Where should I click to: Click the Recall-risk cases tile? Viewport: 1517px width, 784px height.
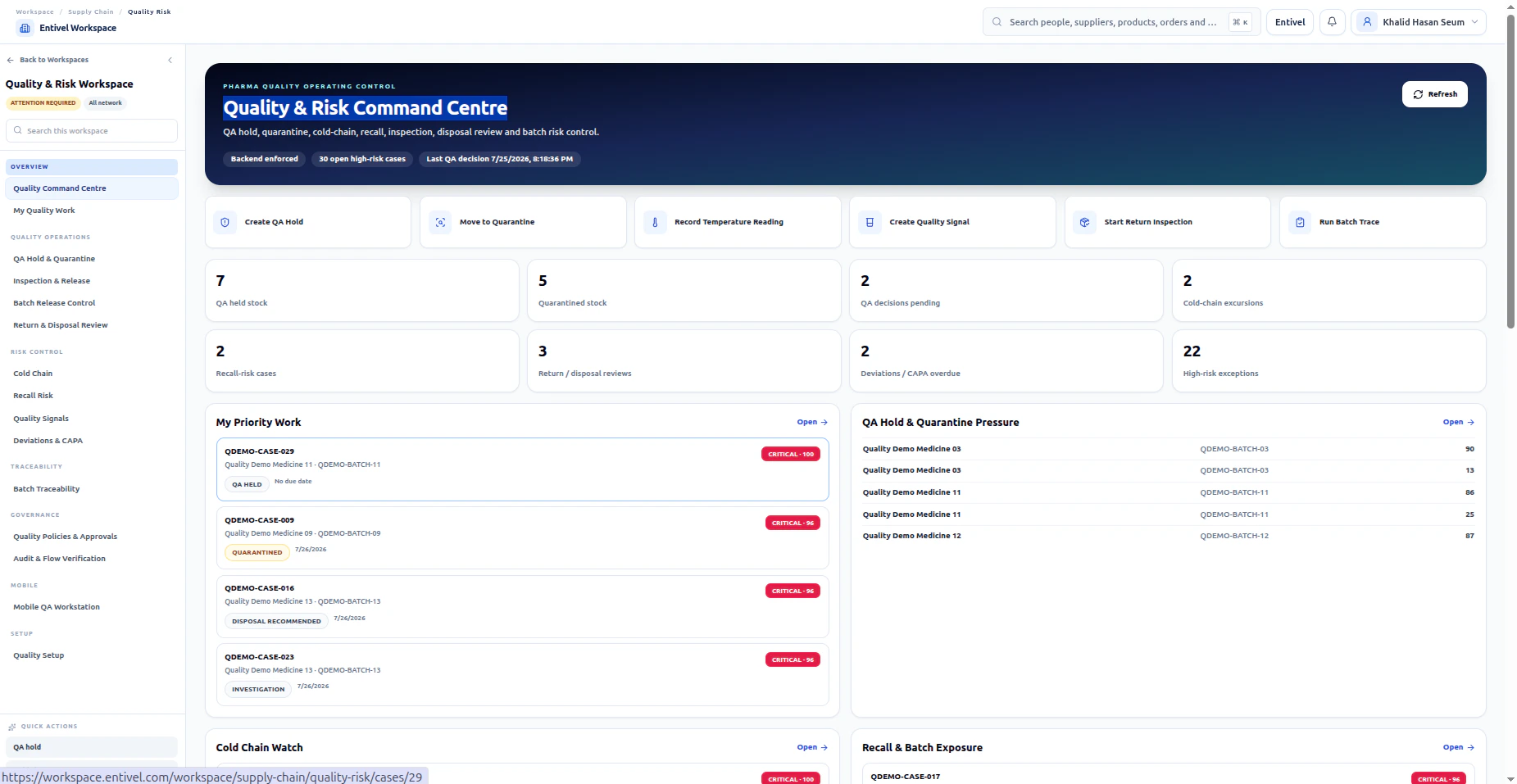[361, 361]
